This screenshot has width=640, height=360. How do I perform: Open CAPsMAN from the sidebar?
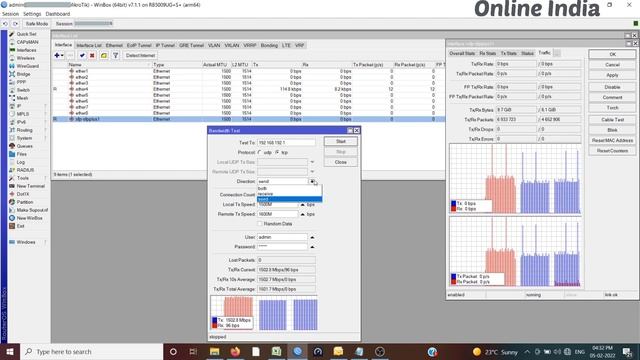pyautogui.click(x=27, y=42)
